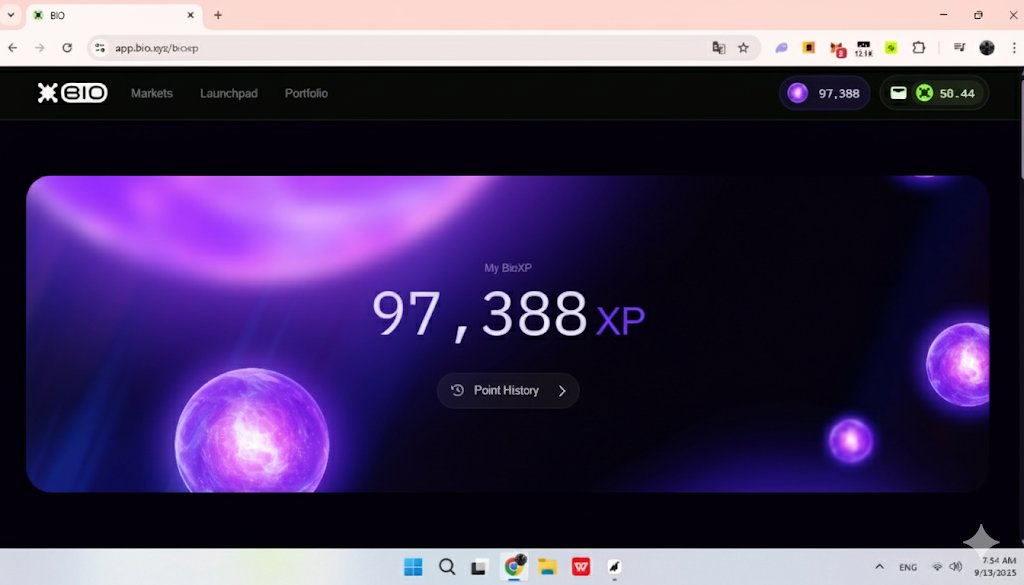Go back using browser back arrow

click(13, 48)
